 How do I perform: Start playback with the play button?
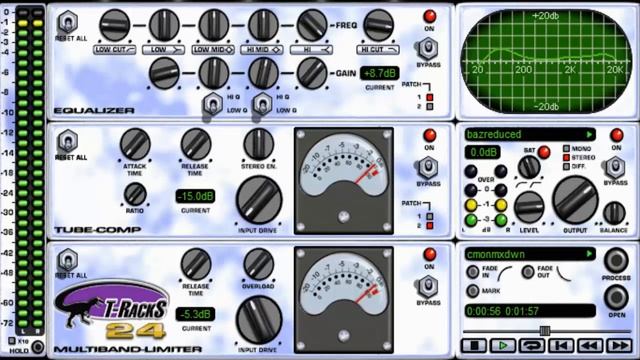click(x=503, y=346)
